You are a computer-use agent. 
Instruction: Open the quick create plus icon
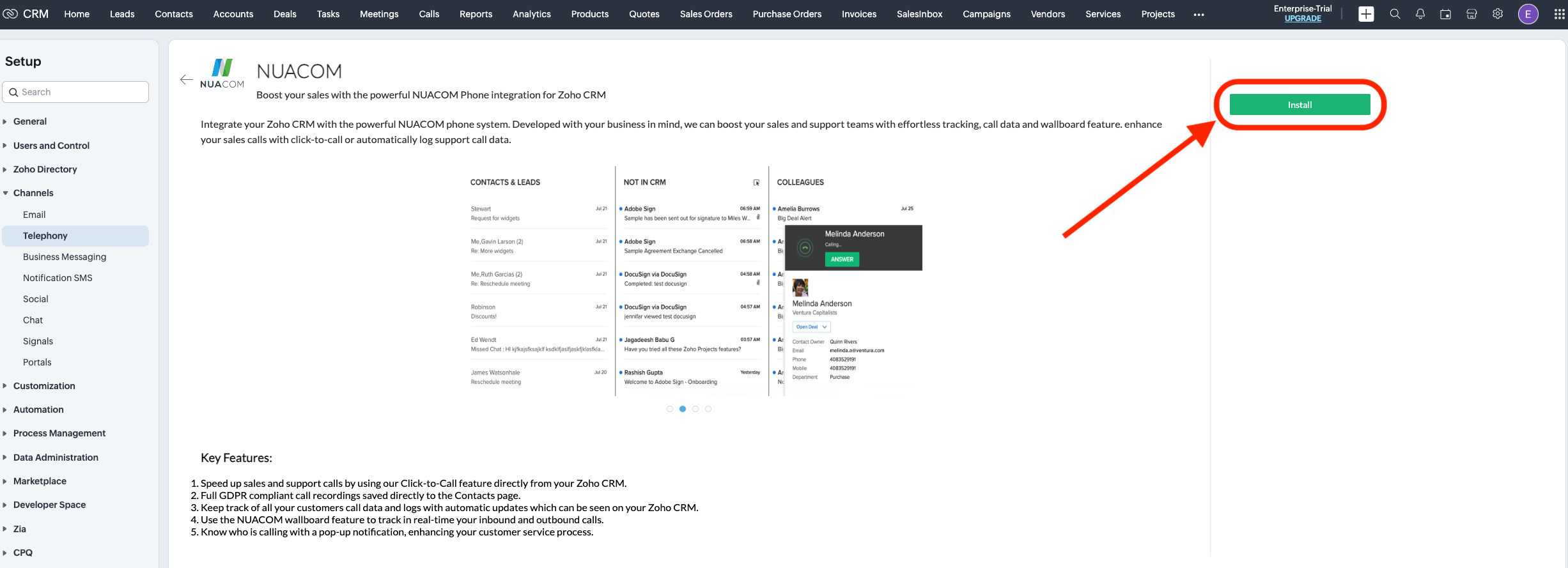pos(1366,14)
